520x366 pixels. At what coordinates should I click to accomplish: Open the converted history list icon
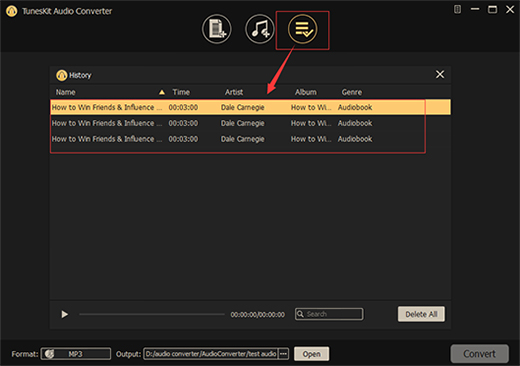pos(303,29)
